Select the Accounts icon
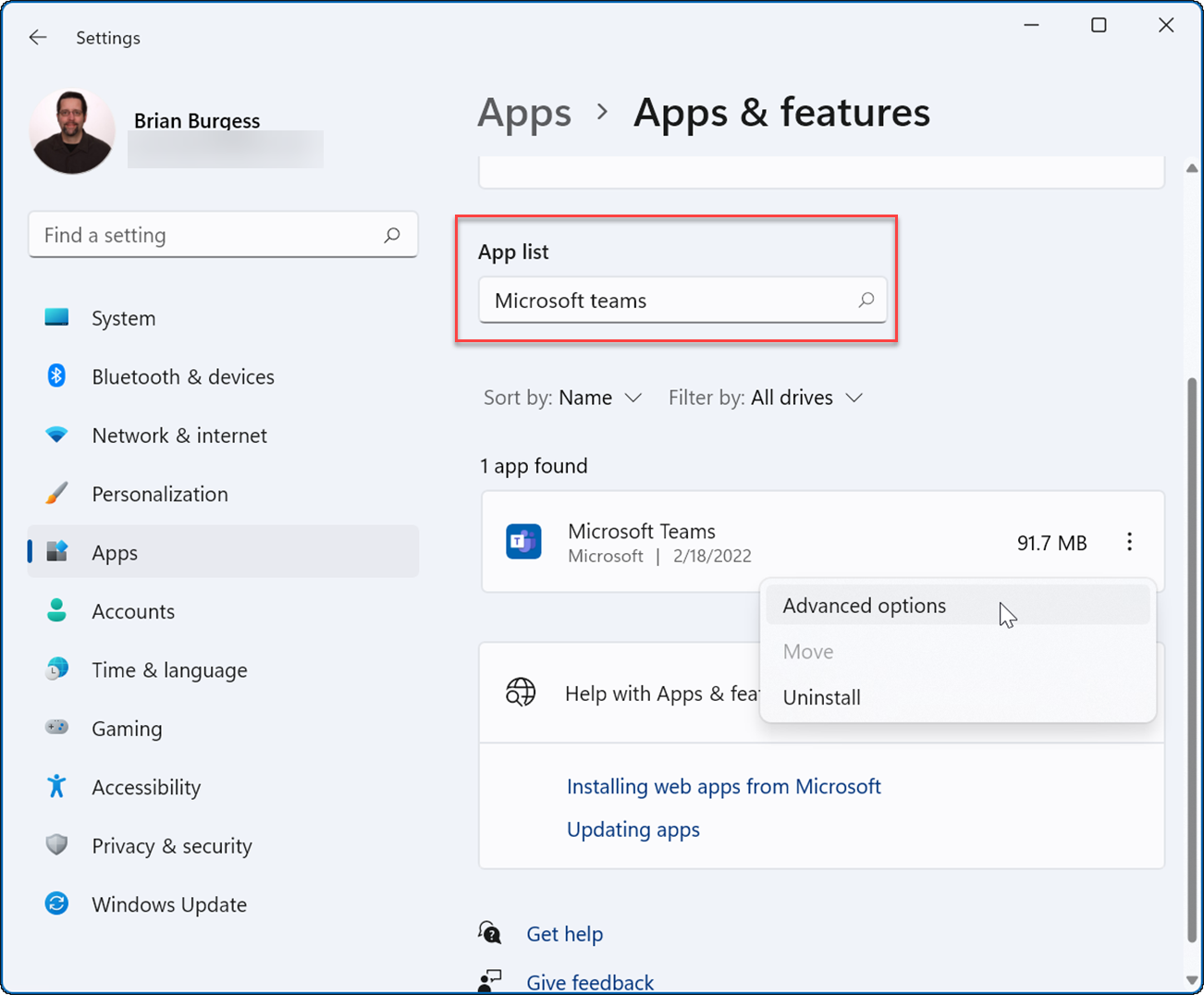The image size is (1204, 995). coord(56,610)
